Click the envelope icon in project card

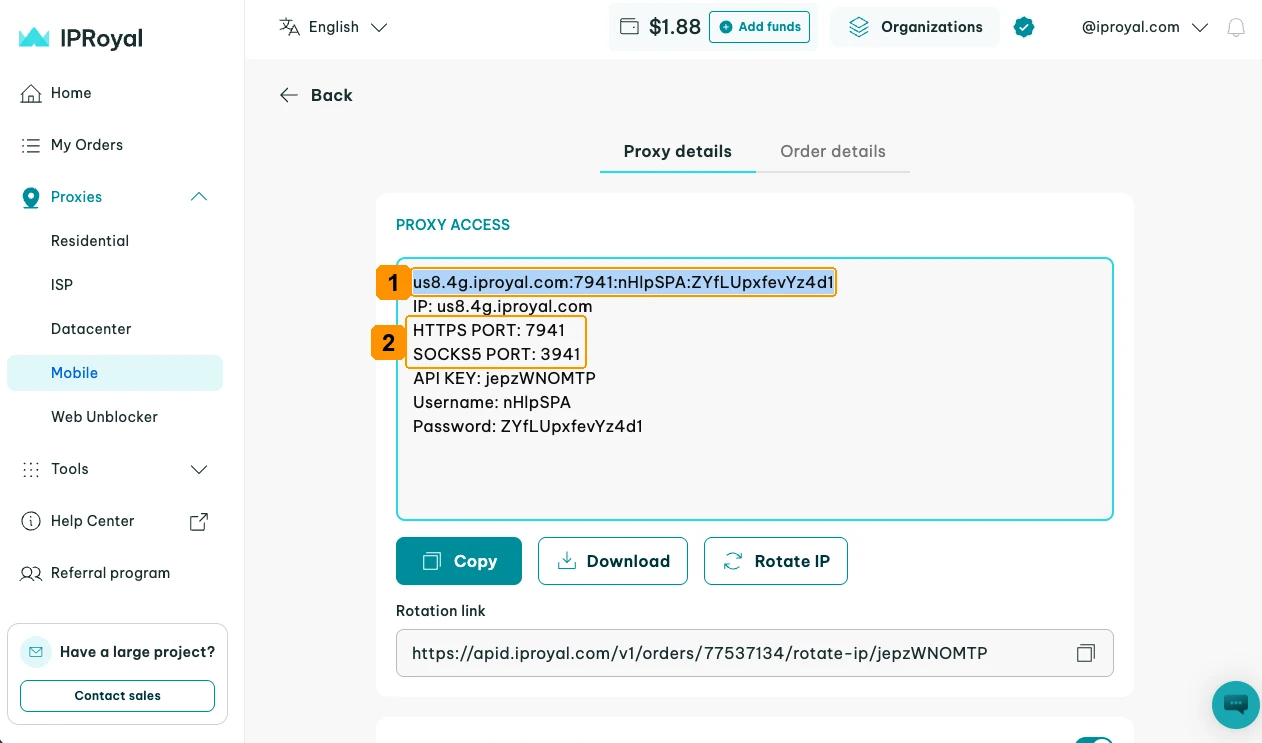pos(36,652)
